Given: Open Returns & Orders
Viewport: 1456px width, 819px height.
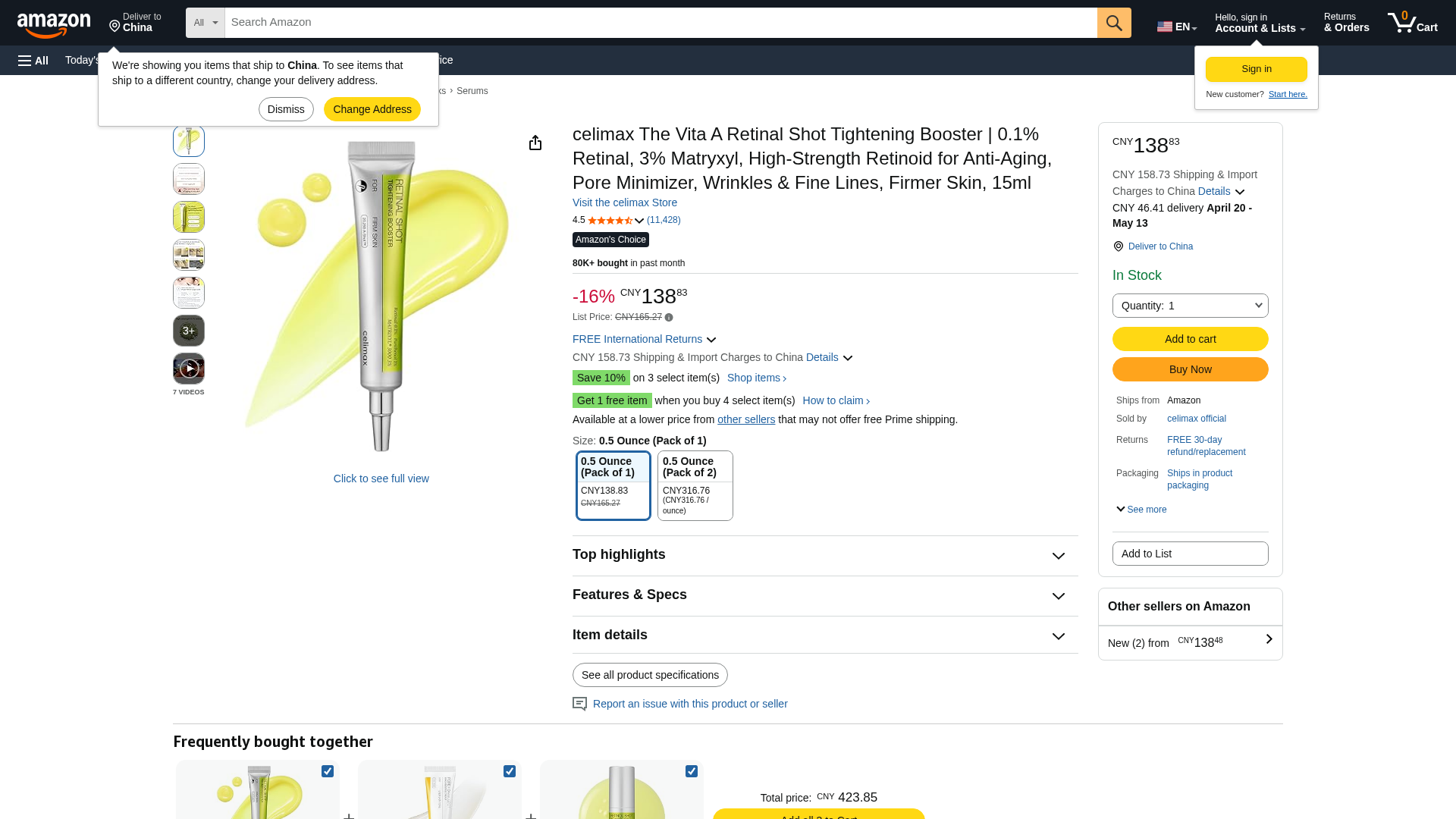Looking at the screenshot, I should point(1345,23).
